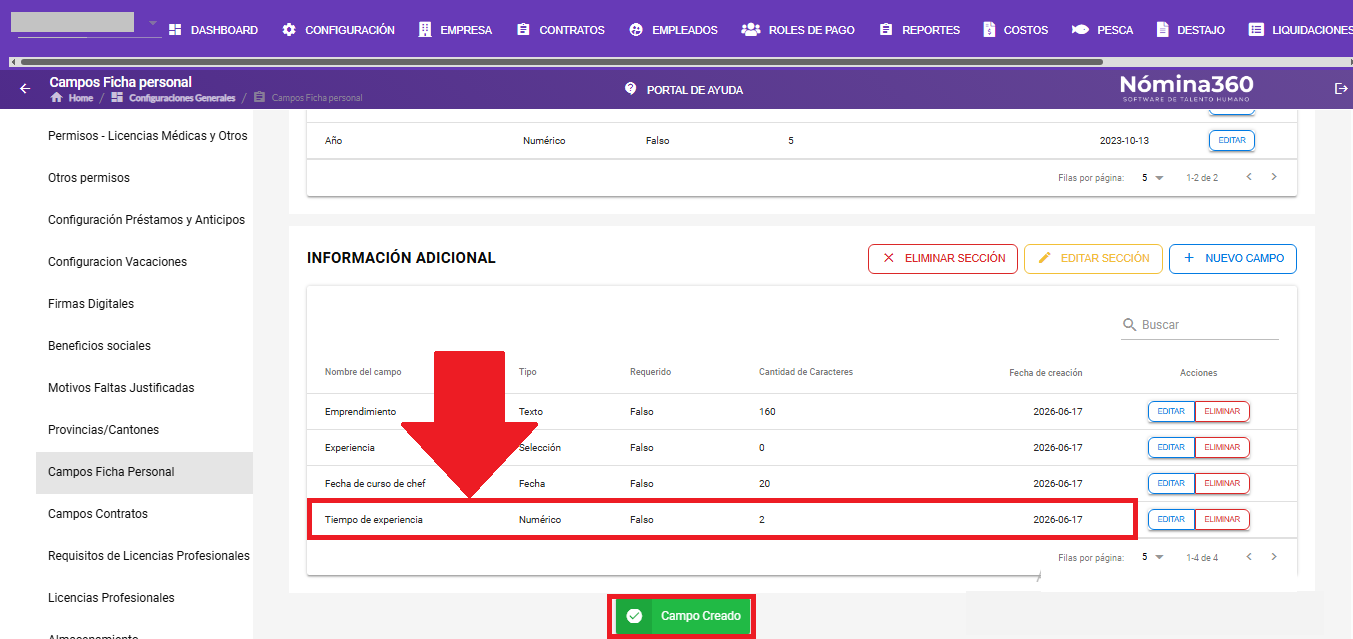Open Requisitos de Licencias Profesionales
The image size is (1353, 639).
point(148,556)
